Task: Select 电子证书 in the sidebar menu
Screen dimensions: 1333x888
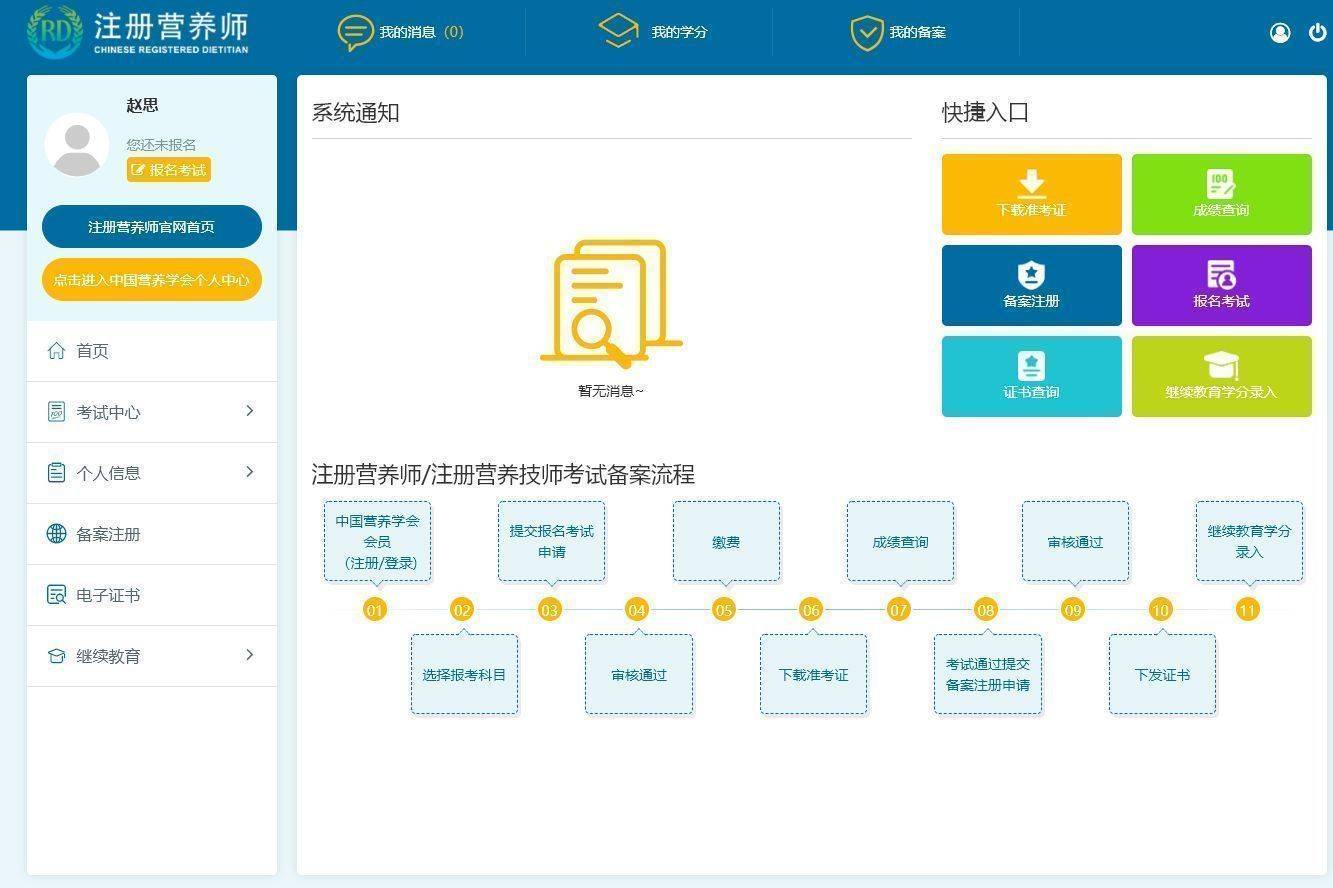Action: [108, 595]
